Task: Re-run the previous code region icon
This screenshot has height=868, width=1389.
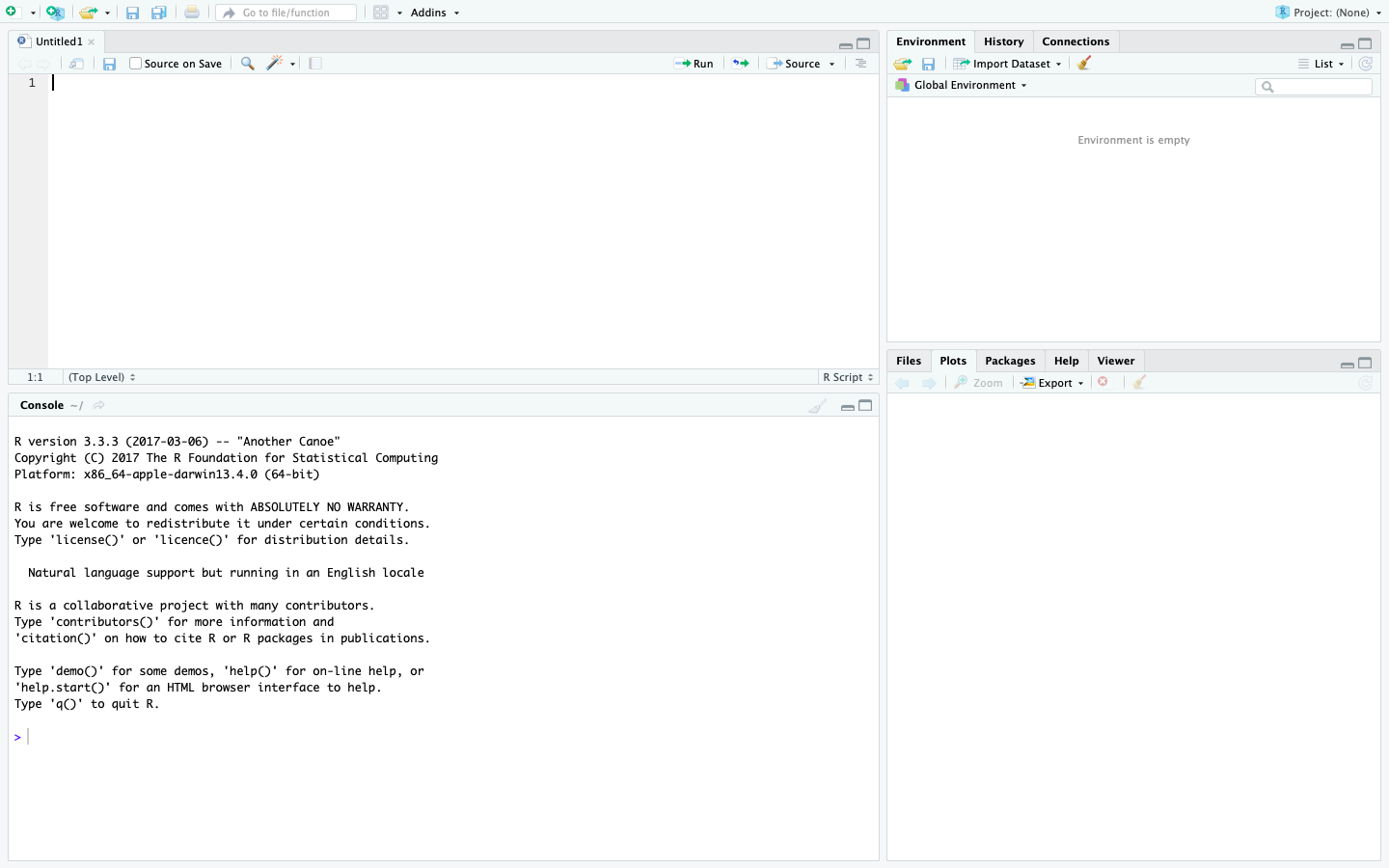Action: (741, 64)
